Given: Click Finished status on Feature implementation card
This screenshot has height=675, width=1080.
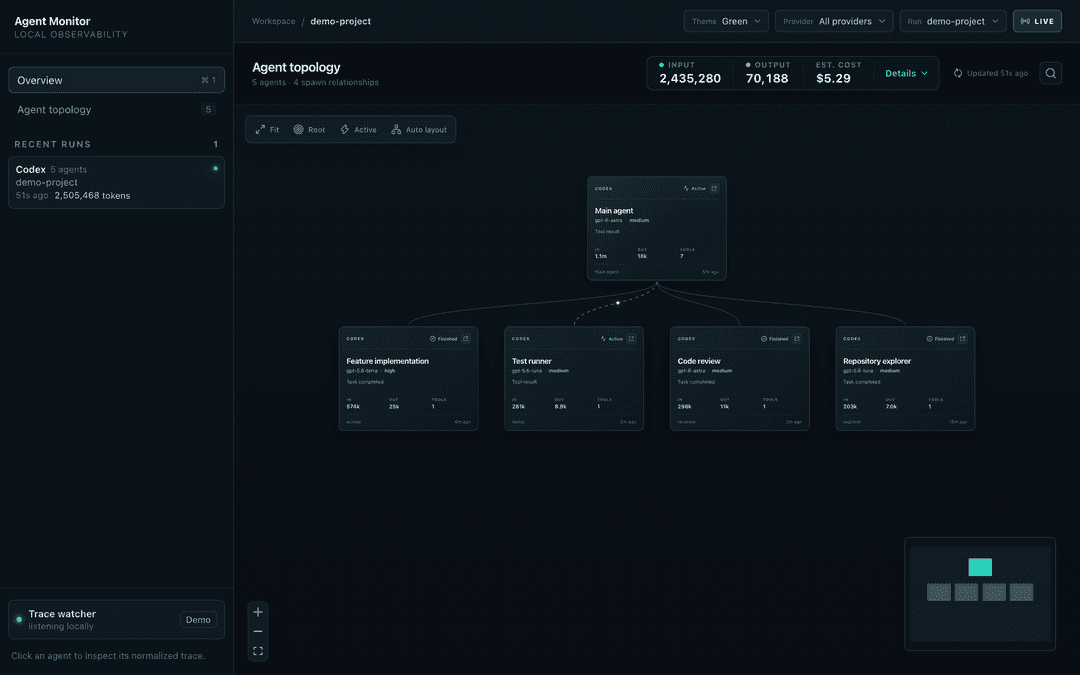Looking at the screenshot, I should coord(444,338).
